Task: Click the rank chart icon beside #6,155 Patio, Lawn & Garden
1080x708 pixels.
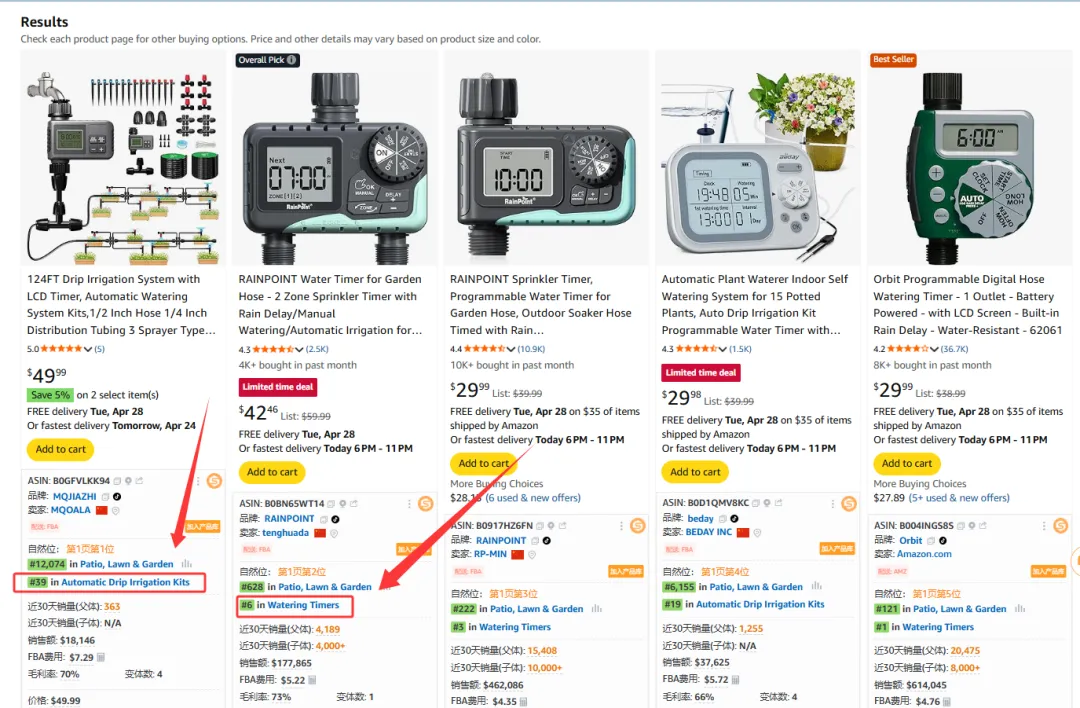Action: pyautogui.click(x=816, y=586)
